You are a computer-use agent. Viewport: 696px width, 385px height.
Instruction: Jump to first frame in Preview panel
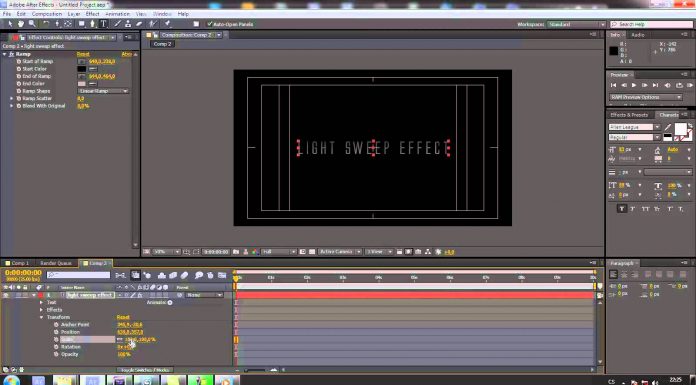(x=613, y=85)
